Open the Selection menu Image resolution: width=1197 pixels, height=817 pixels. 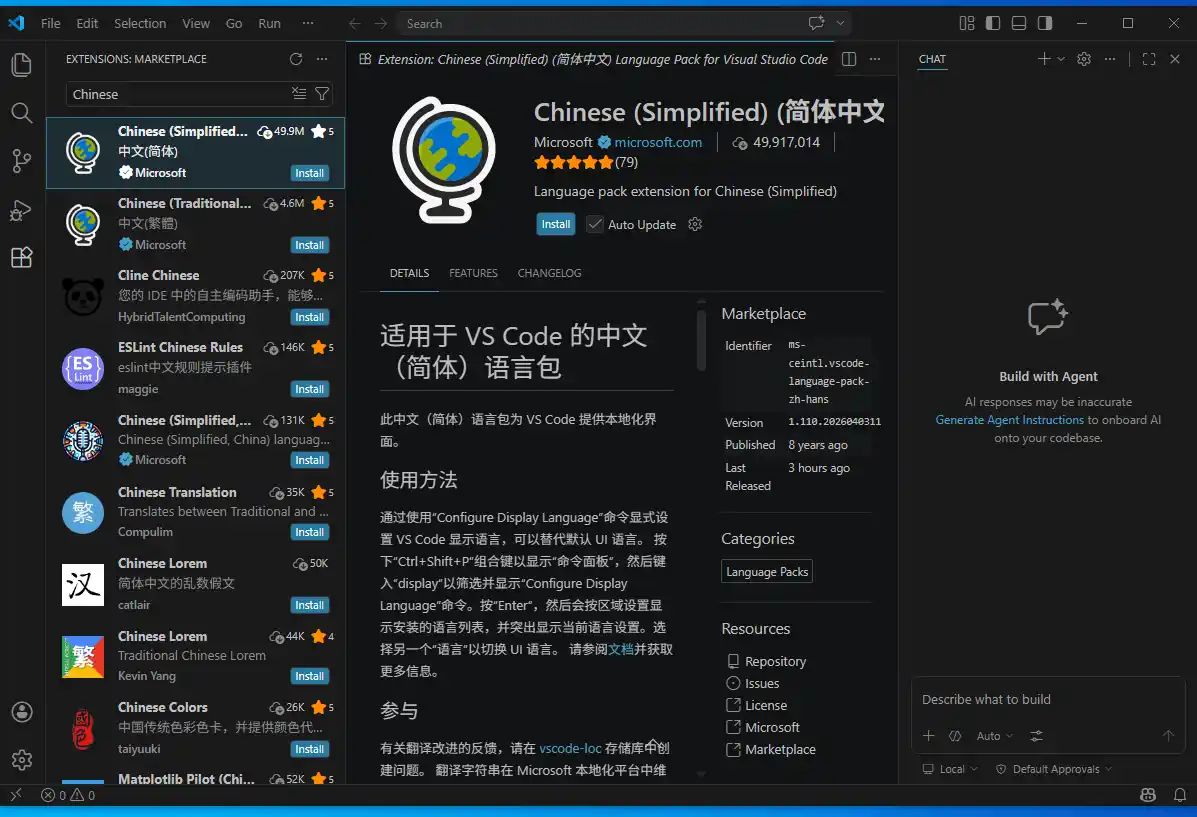pyautogui.click(x=140, y=23)
